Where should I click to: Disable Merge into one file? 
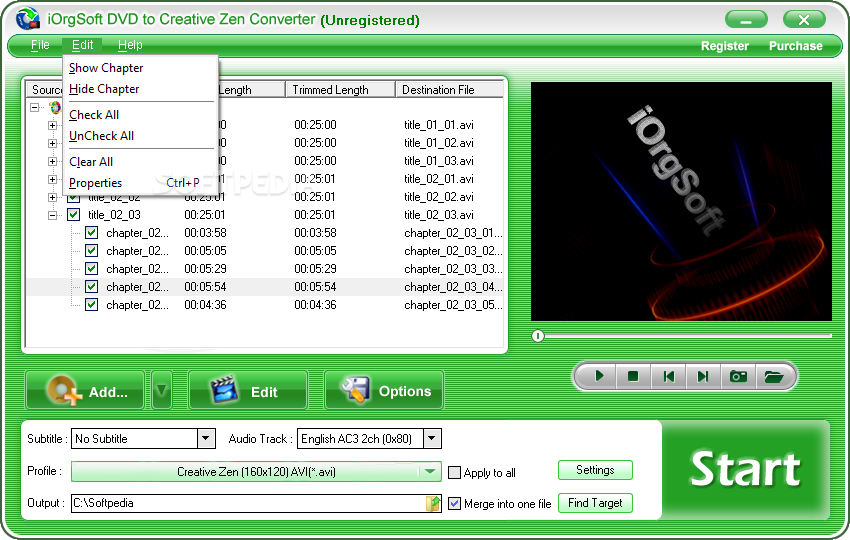[454, 504]
